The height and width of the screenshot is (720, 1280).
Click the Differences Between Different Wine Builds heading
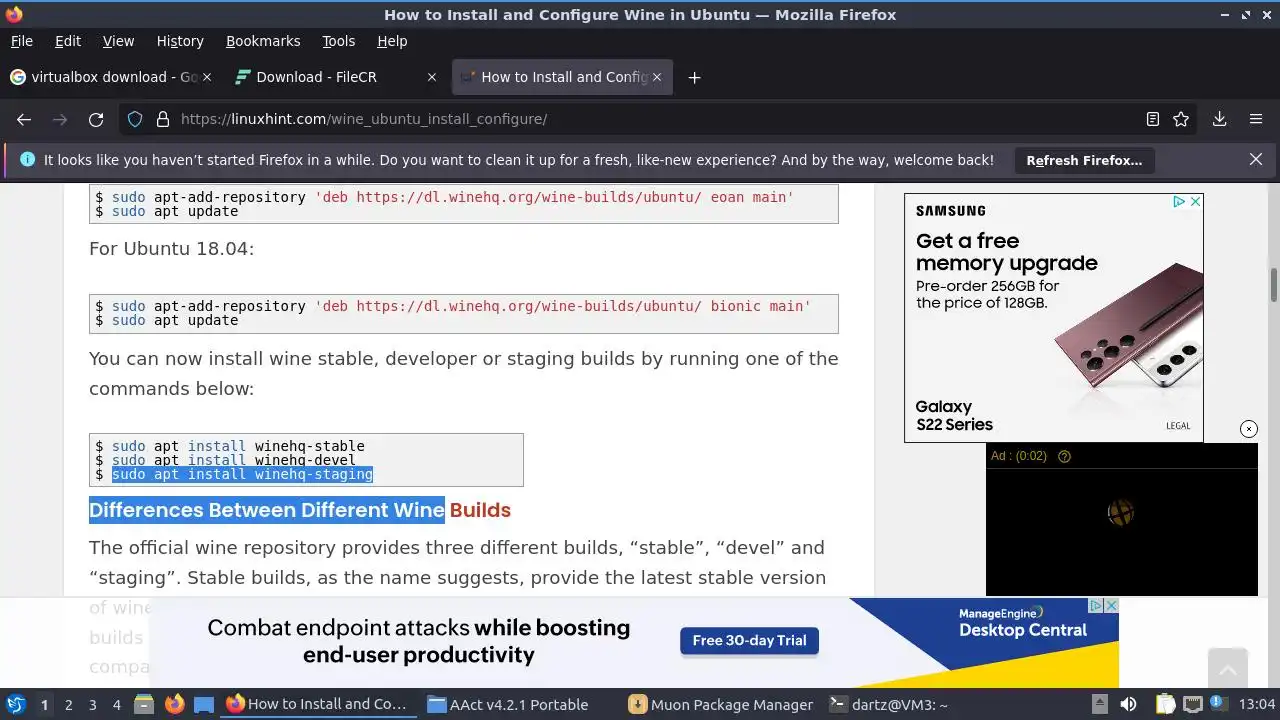tap(300, 510)
